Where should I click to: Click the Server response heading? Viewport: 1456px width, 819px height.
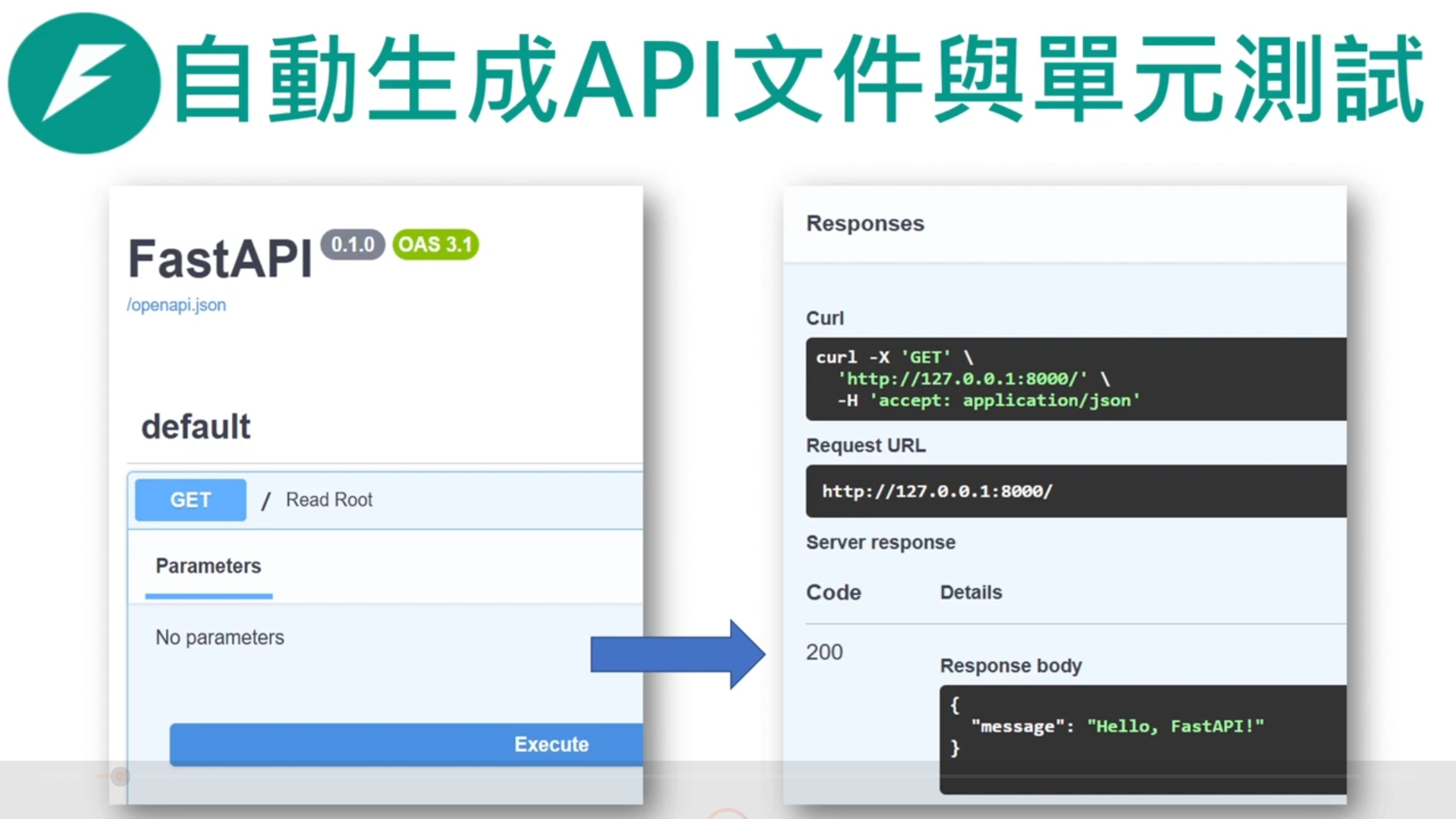[x=880, y=543]
